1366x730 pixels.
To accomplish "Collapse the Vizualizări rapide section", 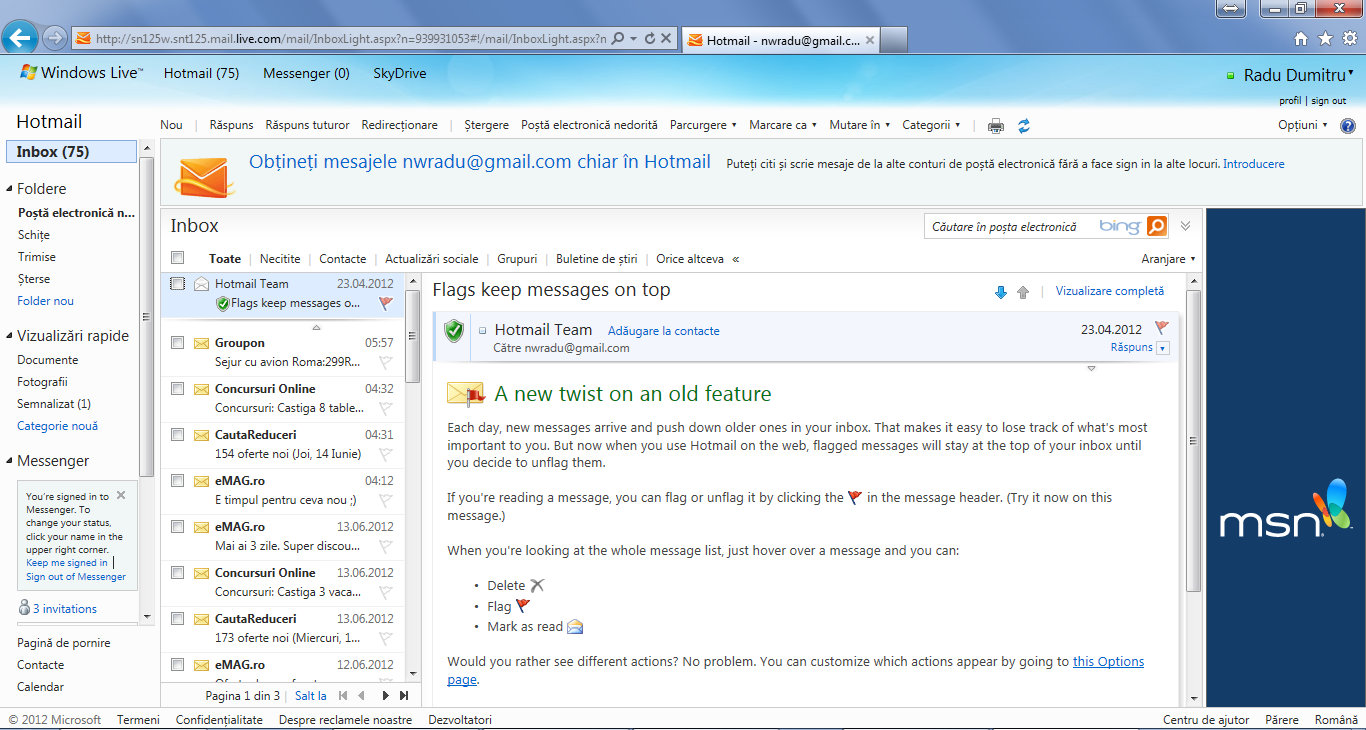I will click(x=9, y=336).
